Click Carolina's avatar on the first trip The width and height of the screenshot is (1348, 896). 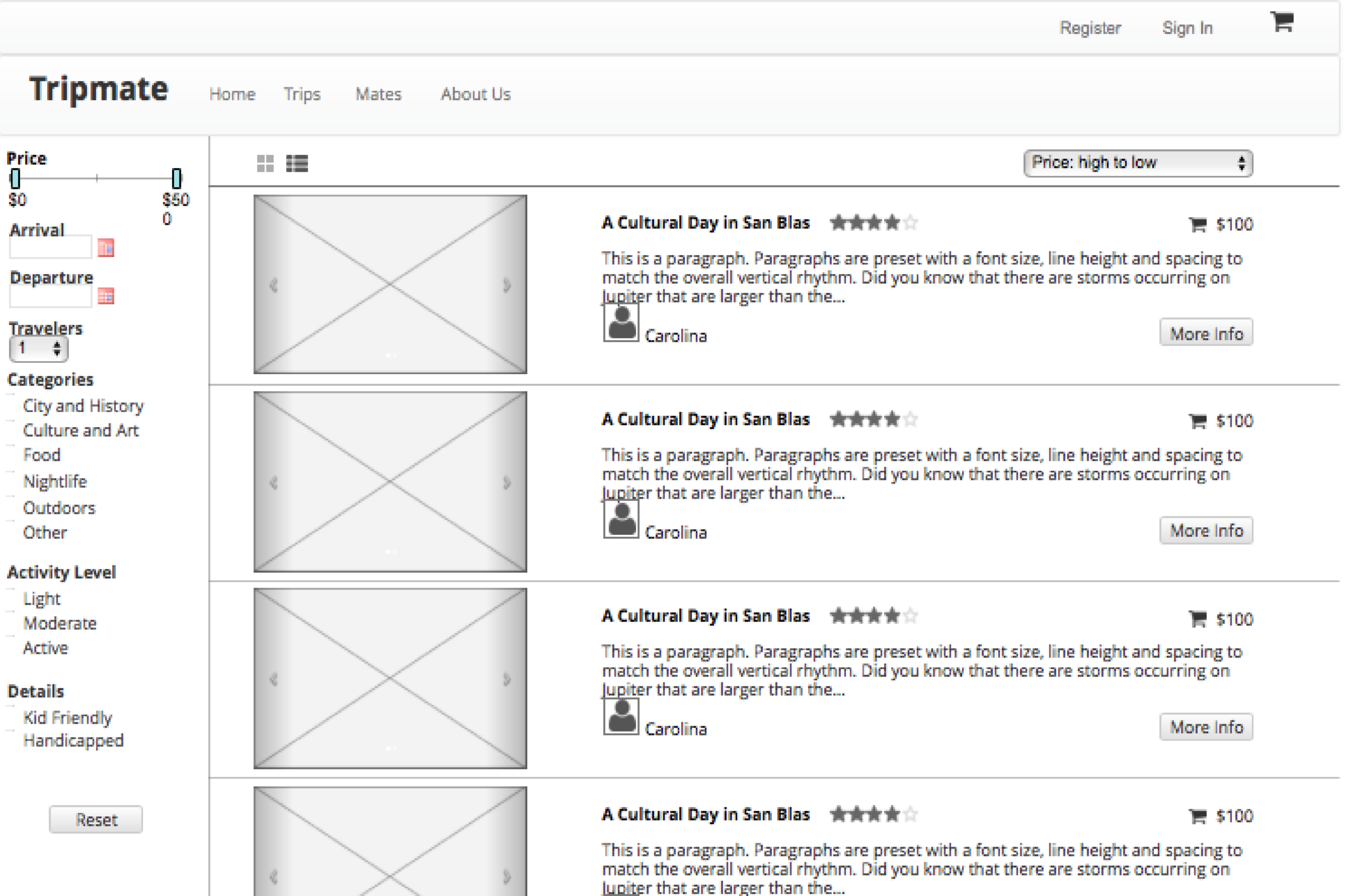[621, 324]
